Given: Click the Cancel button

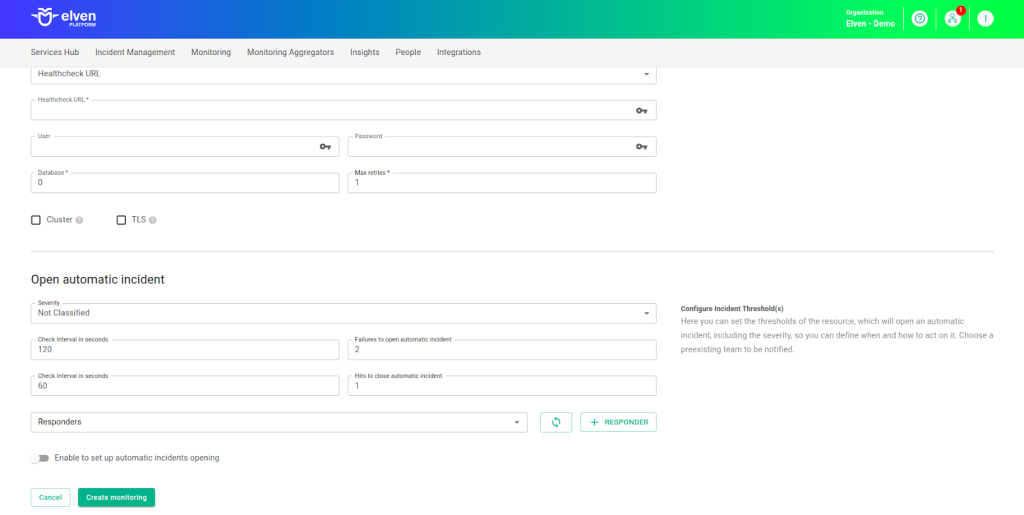Looking at the screenshot, I should tap(50, 497).
